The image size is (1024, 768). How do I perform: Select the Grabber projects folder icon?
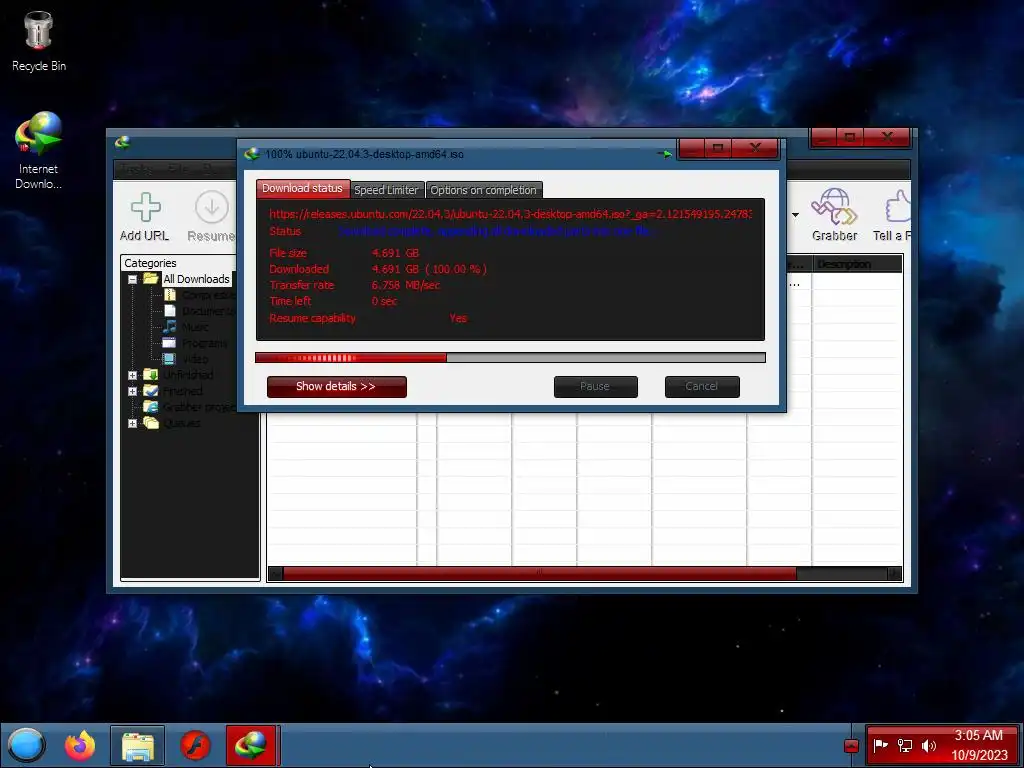pyautogui.click(x=151, y=406)
